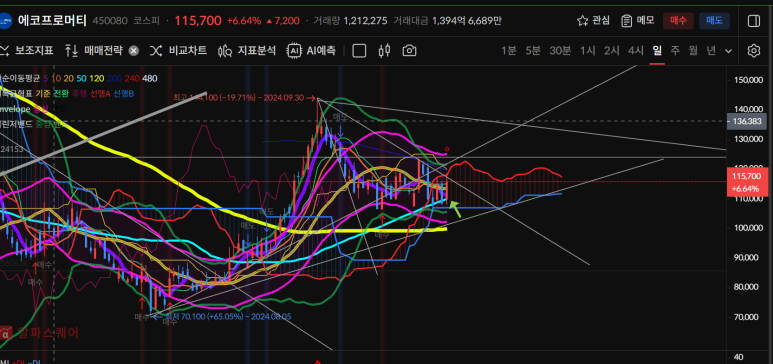The height and width of the screenshot is (364, 773).
Task: Click the candlestick chart type icon
Action: click(385, 50)
